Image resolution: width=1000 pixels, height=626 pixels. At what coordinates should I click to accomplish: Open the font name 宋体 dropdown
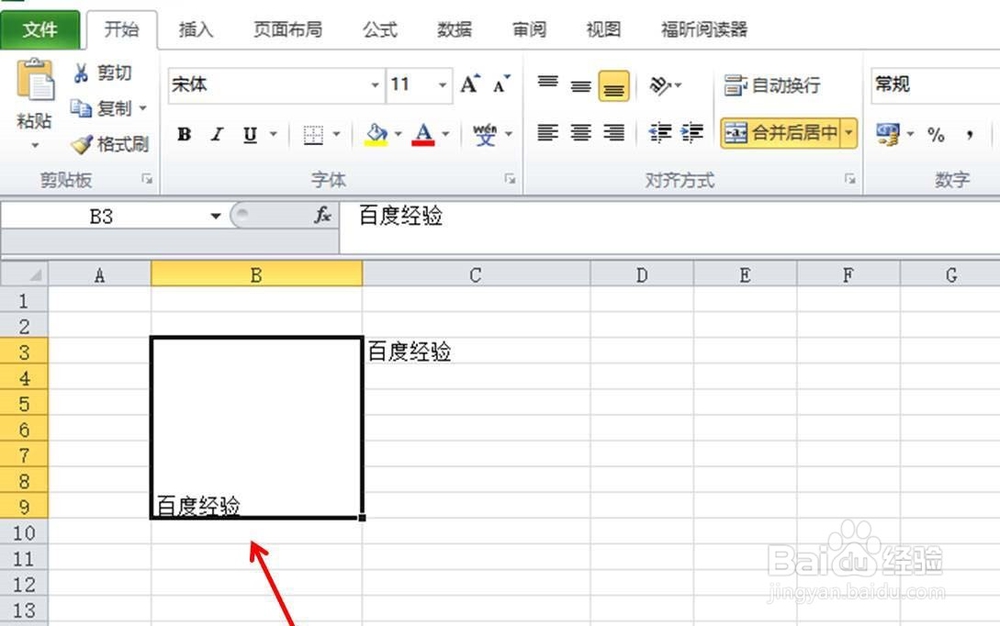(375, 86)
